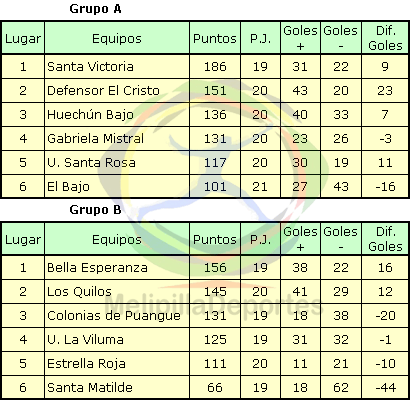410x400 pixels.
Task: Select the Equipos header in Grupo B
Action: point(117,239)
